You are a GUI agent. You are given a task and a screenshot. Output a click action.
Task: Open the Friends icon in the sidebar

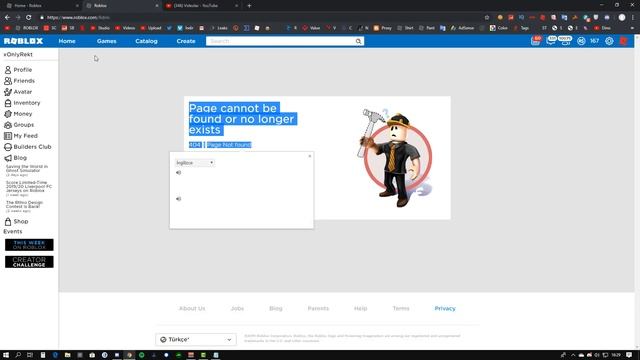click(8, 81)
